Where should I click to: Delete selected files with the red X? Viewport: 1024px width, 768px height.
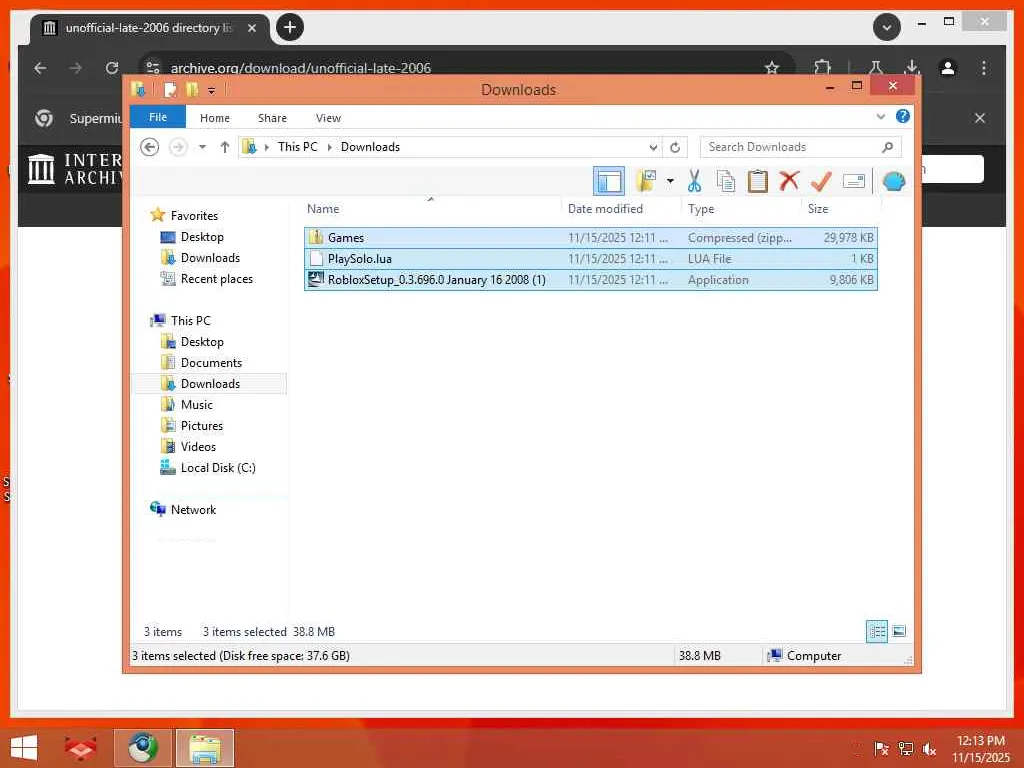pos(789,180)
